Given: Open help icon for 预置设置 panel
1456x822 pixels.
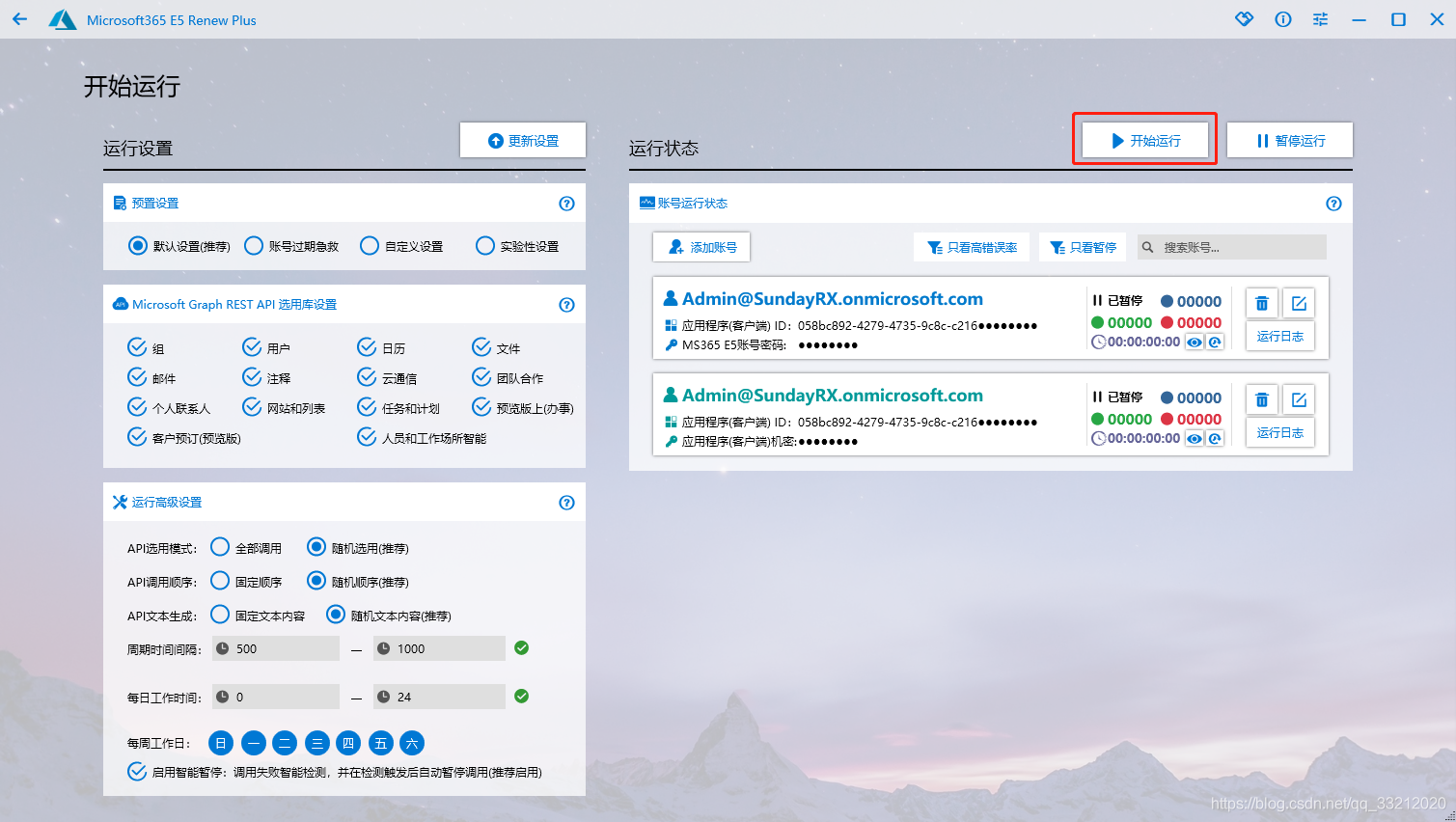Looking at the screenshot, I should point(566,204).
